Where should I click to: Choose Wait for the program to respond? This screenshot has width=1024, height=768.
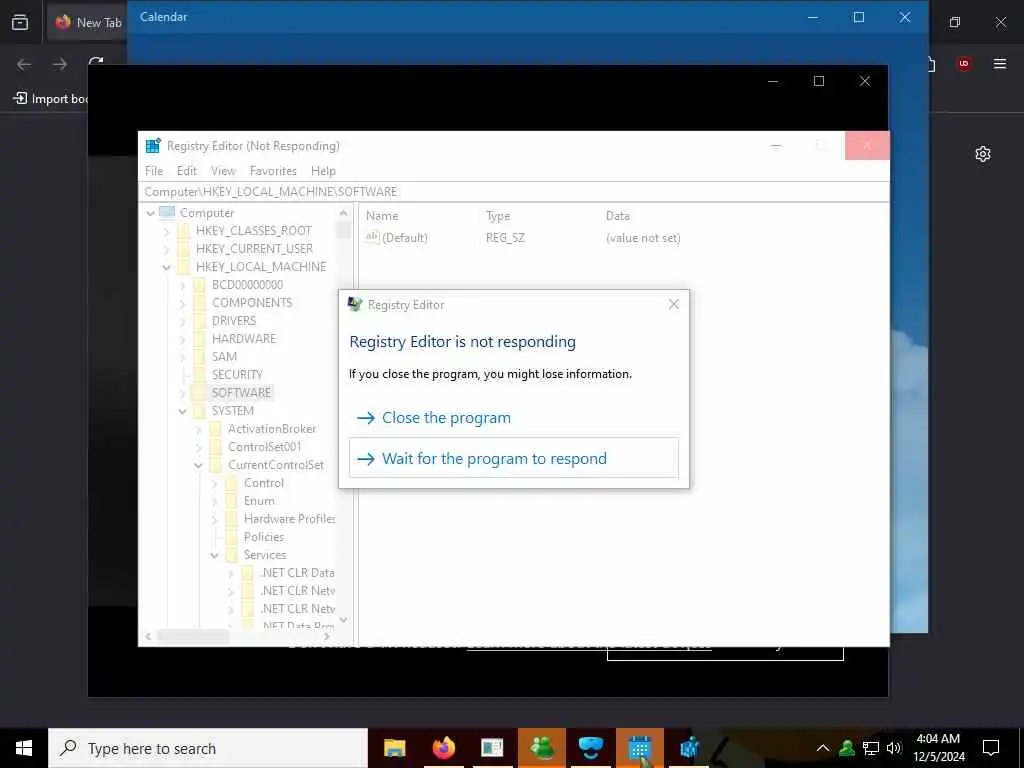pyautogui.click(x=514, y=458)
